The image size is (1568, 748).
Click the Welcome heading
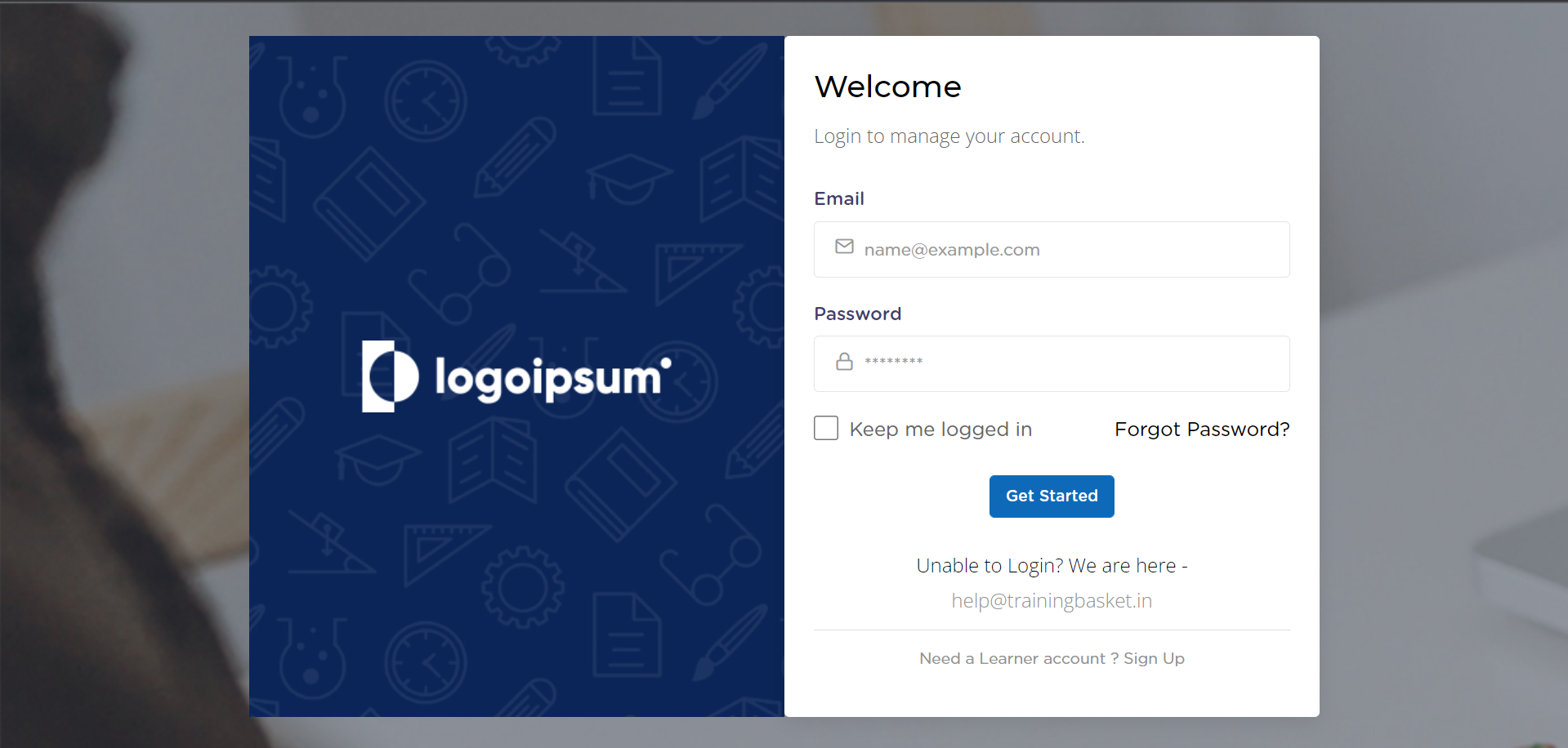pos(887,87)
